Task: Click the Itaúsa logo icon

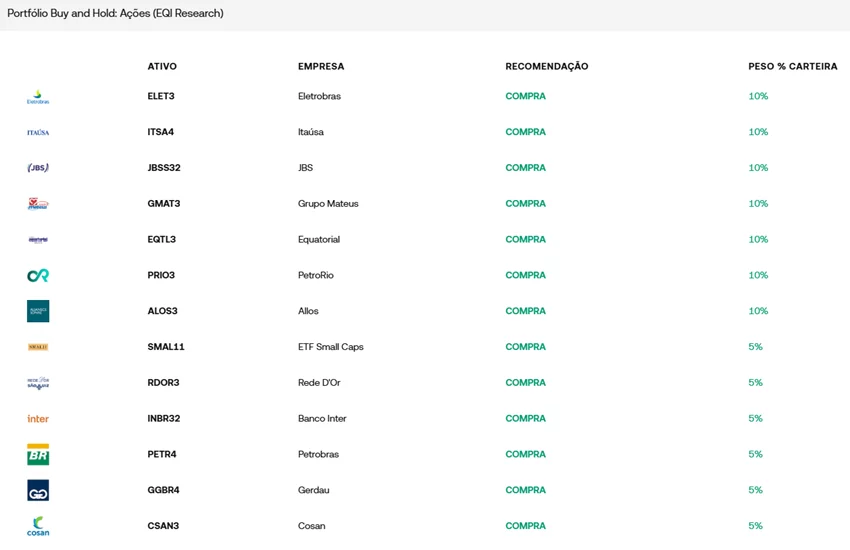Action: click(38, 132)
